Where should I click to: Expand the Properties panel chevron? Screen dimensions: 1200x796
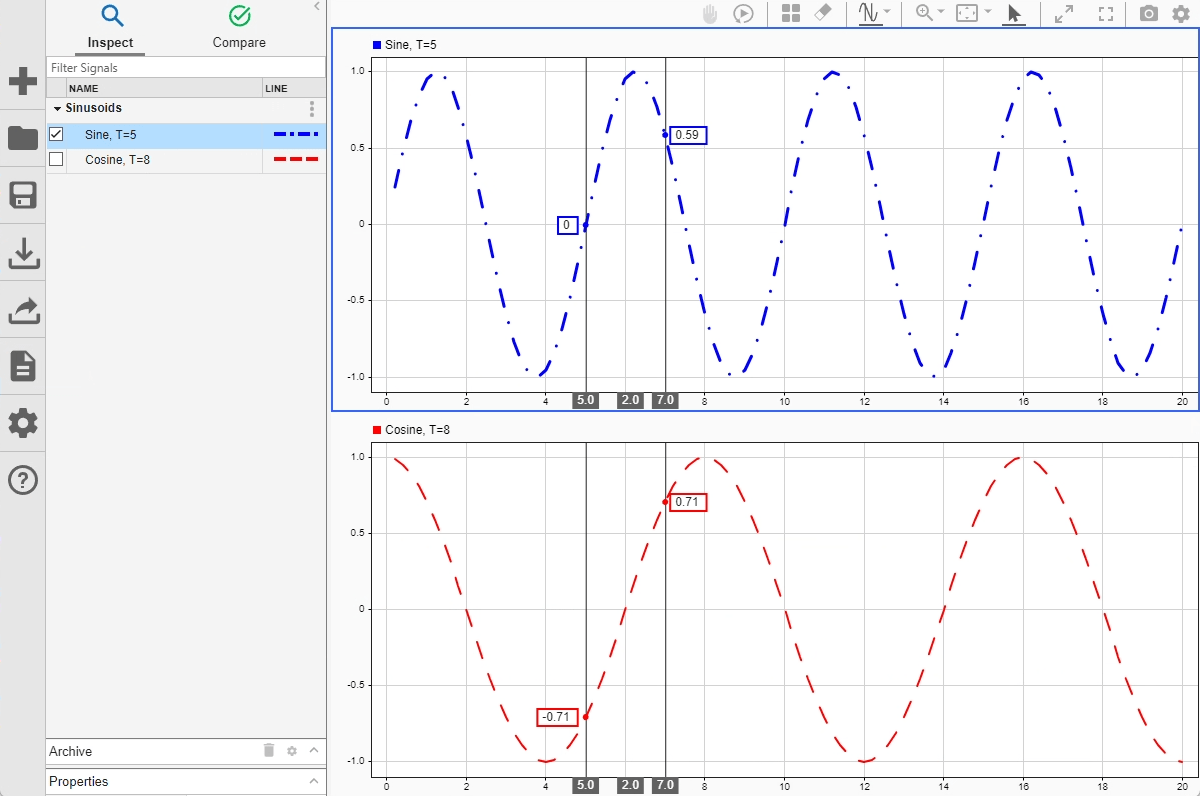coord(314,781)
